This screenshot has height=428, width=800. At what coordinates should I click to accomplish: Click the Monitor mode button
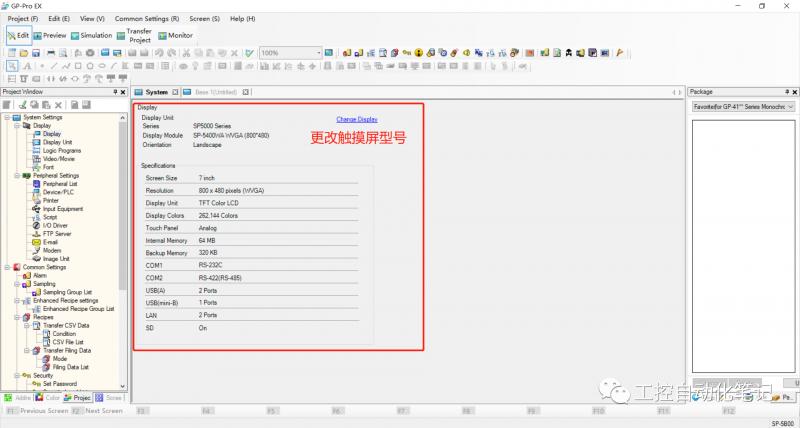176,36
